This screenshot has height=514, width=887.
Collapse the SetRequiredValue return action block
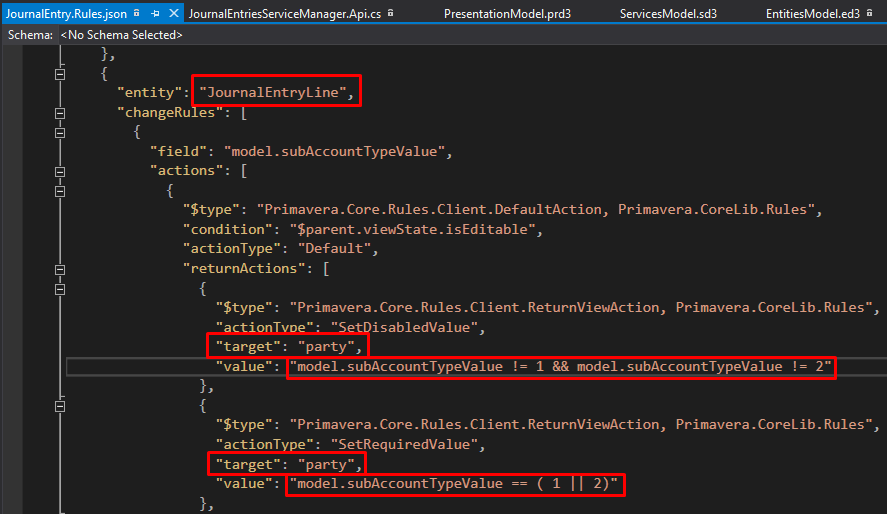click(x=60, y=406)
